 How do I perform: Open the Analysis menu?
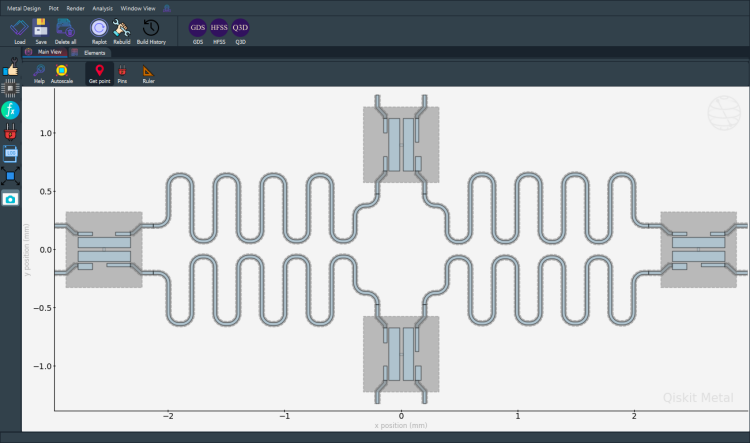(102, 8)
